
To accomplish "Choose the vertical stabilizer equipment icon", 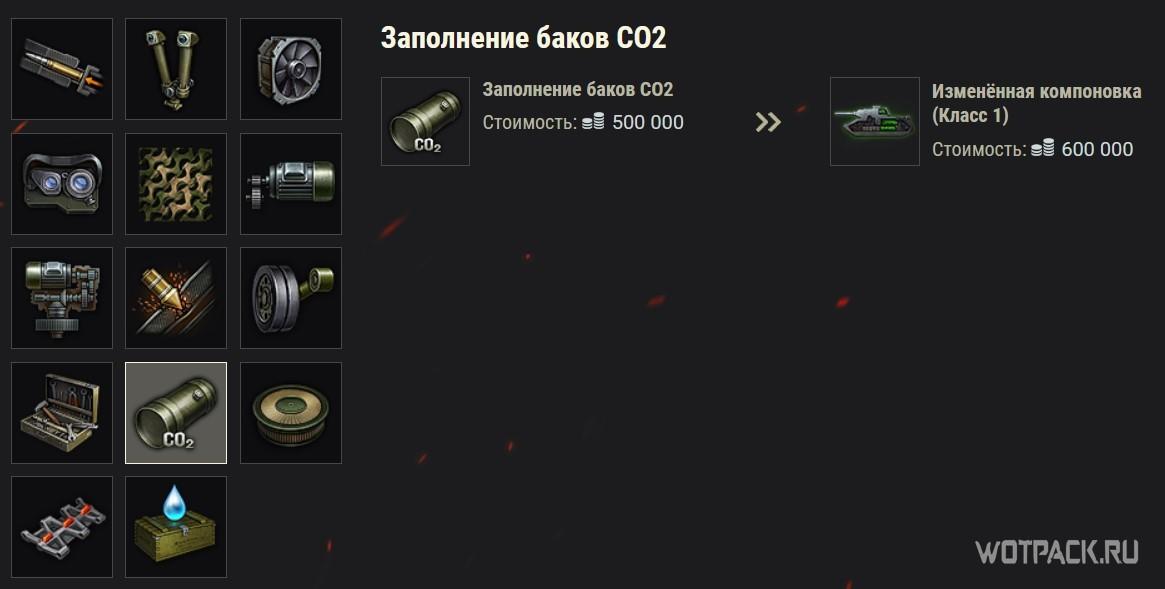I will (62, 298).
